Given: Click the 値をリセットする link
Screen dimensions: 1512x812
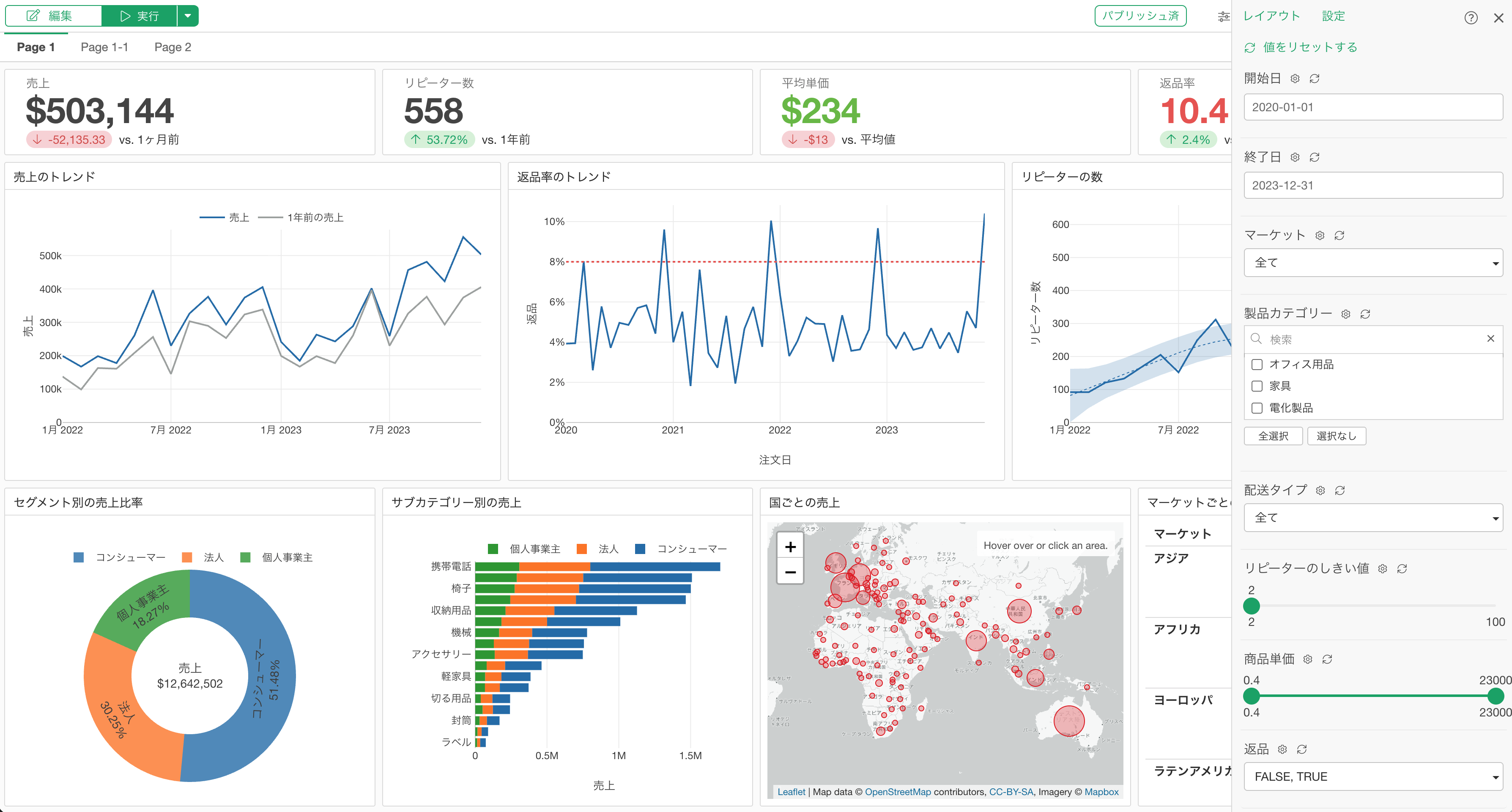Looking at the screenshot, I should coord(1309,47).
